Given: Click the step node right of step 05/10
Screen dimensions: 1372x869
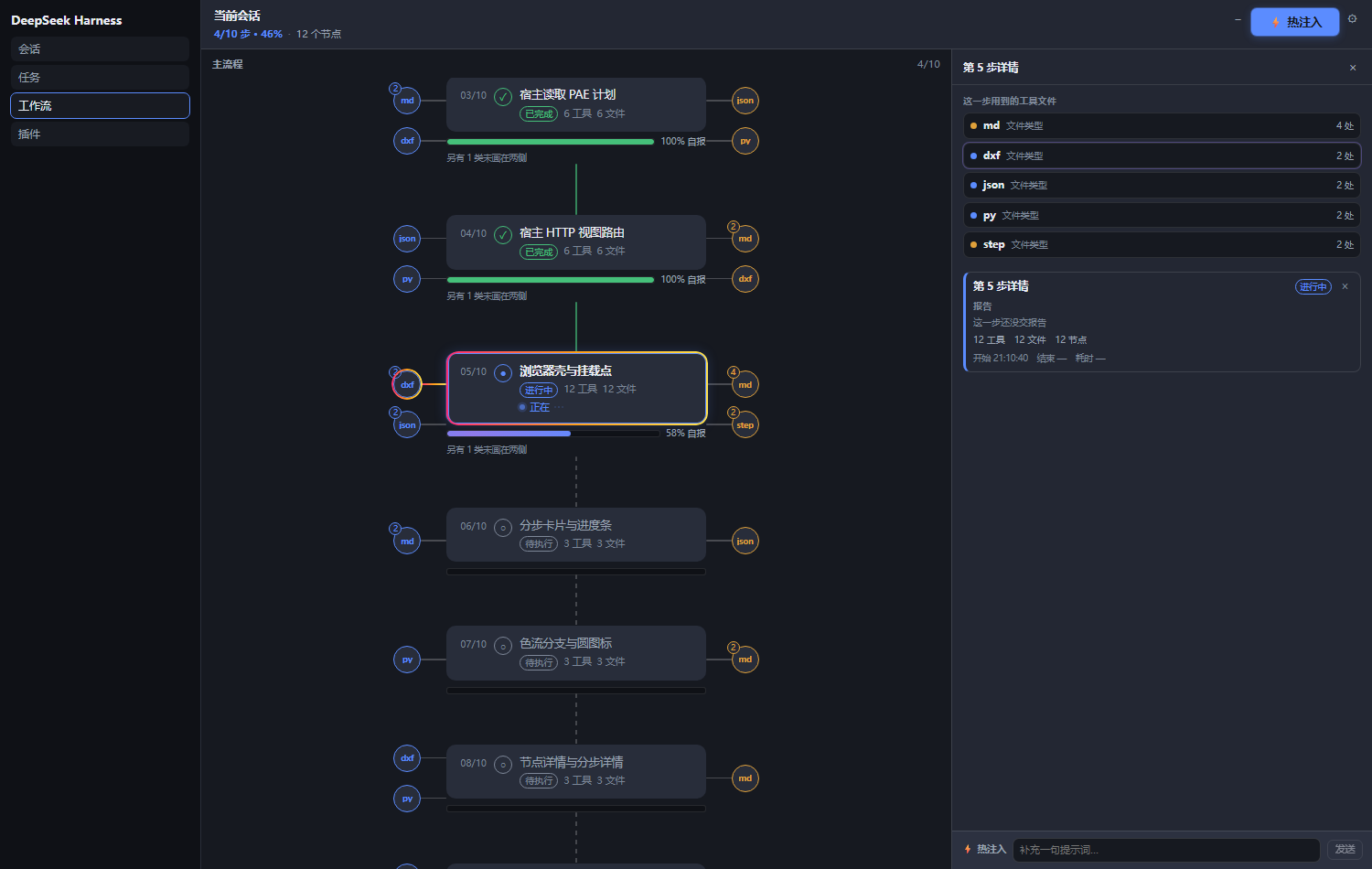Looking at the screenshot, I should pyautogui.click(x=745, y=424).
